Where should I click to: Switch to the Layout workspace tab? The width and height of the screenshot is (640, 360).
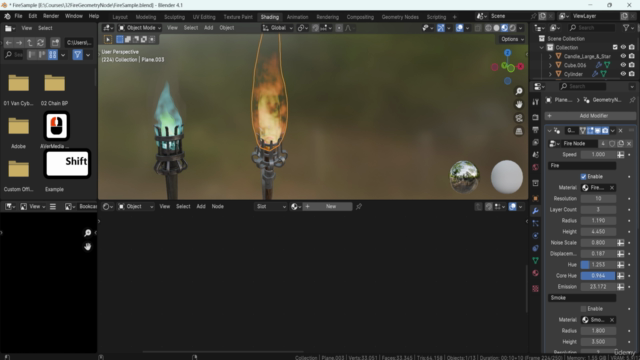(120, 17)
